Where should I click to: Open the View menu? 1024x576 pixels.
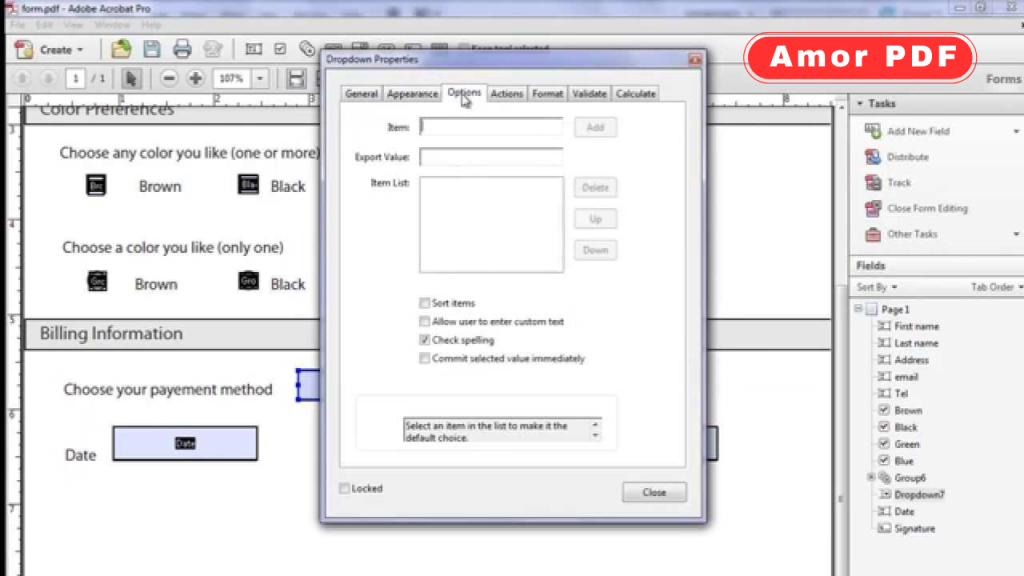73,25
